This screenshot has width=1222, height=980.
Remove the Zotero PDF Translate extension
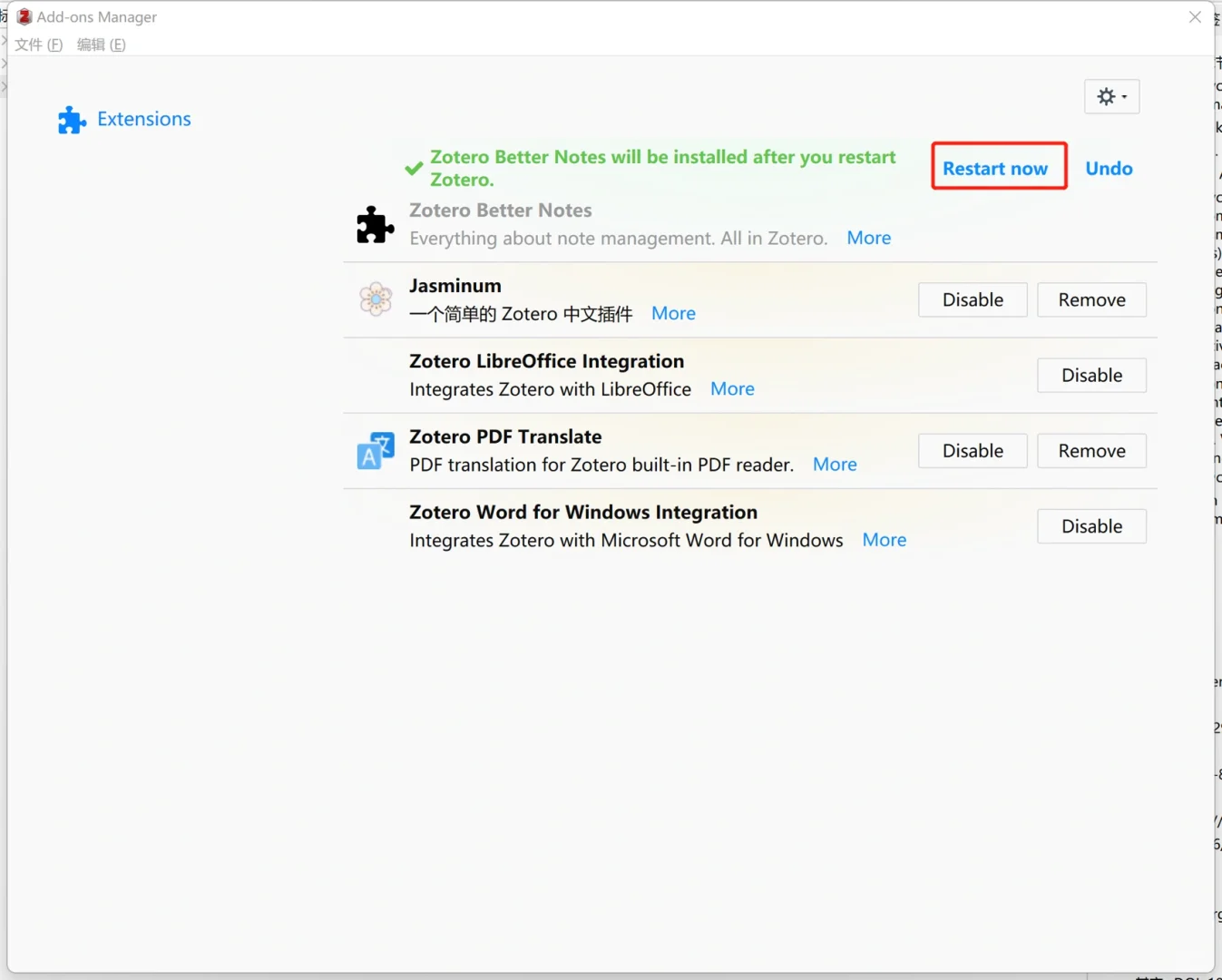click(x=1092, y=451)
